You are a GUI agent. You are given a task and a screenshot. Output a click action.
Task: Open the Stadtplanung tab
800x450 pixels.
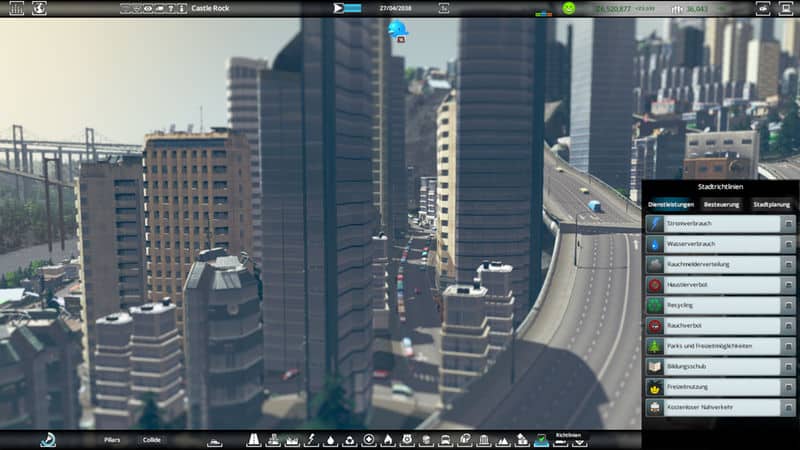click(772, 204)
